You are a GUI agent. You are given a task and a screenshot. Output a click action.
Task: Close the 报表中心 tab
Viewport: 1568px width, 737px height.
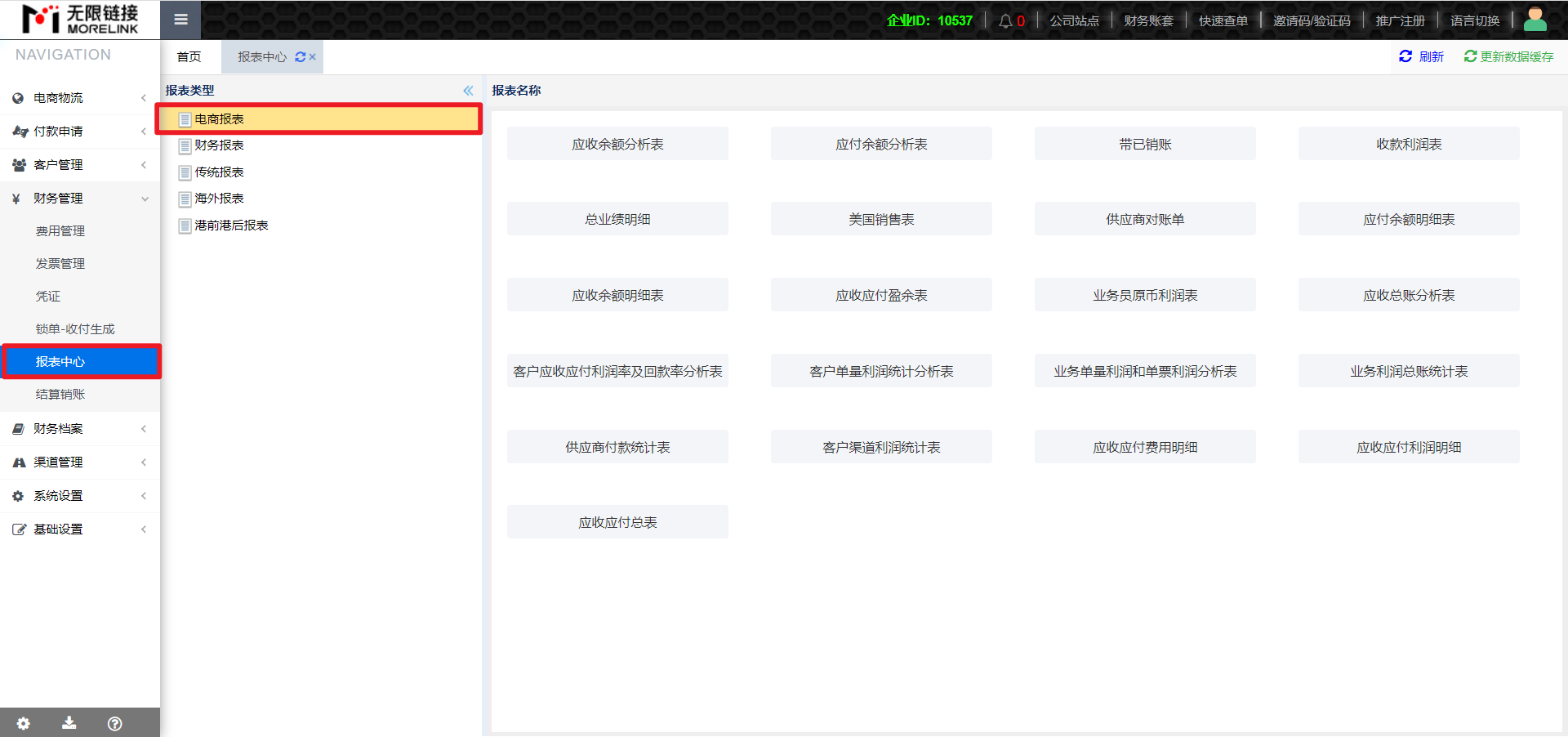point(312,57)
